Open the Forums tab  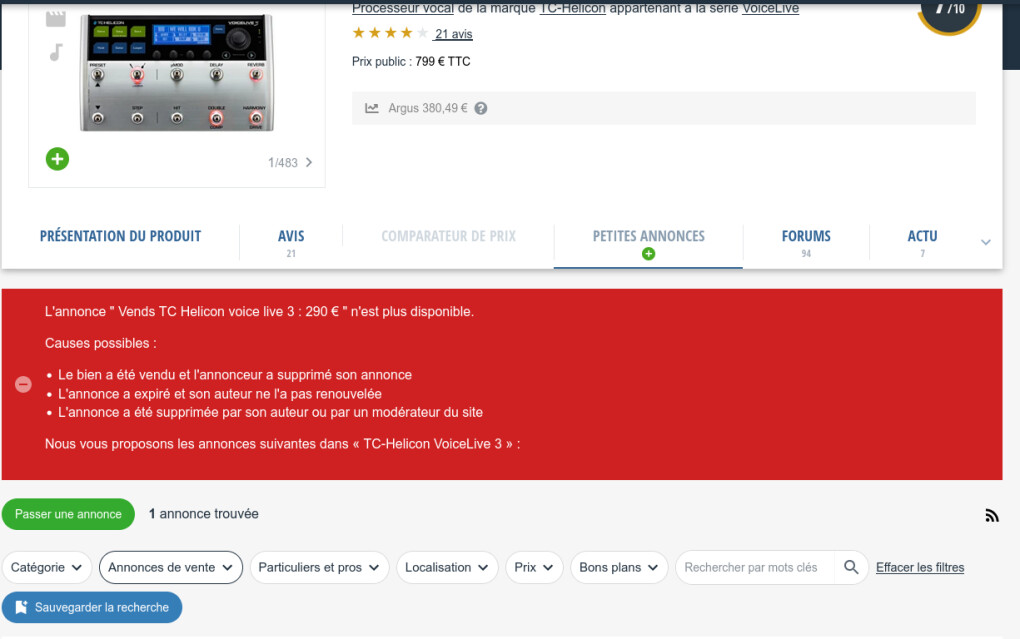tap(806, 242)
